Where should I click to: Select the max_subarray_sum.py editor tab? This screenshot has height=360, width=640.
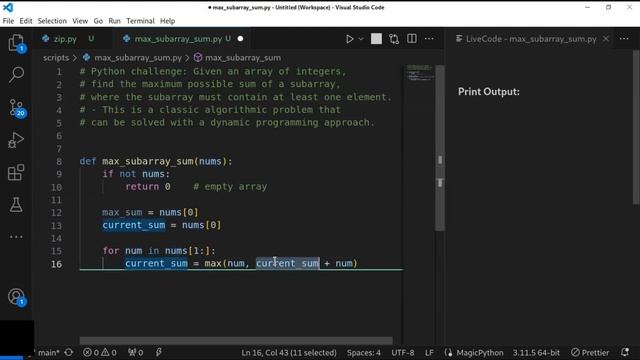[x=178, y=39]
